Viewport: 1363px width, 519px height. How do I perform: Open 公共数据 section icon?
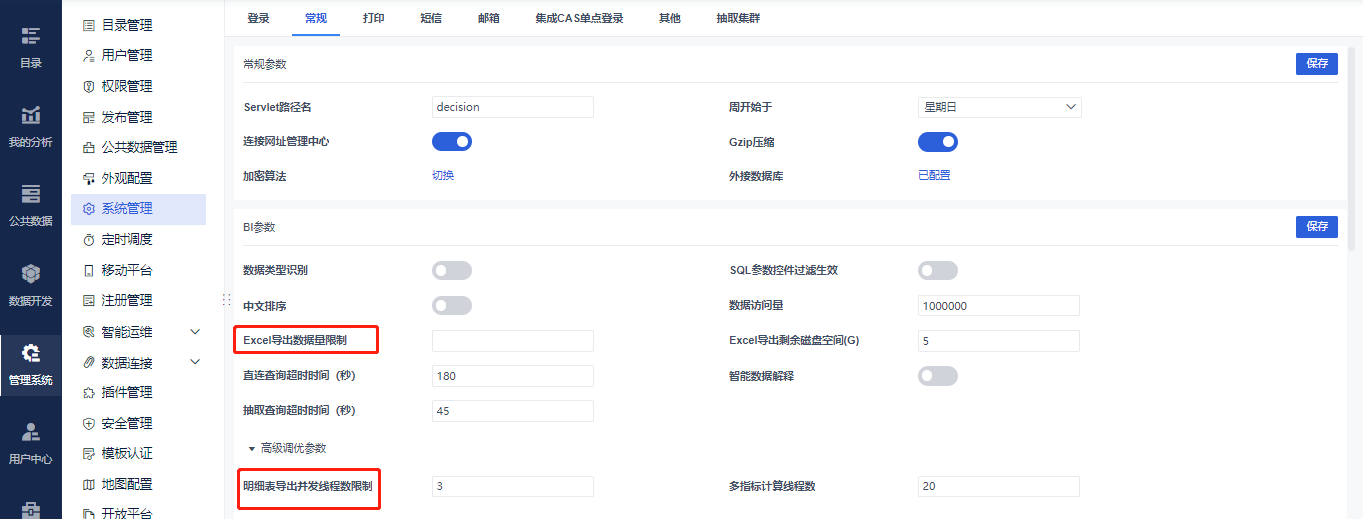tap(31, 194)
